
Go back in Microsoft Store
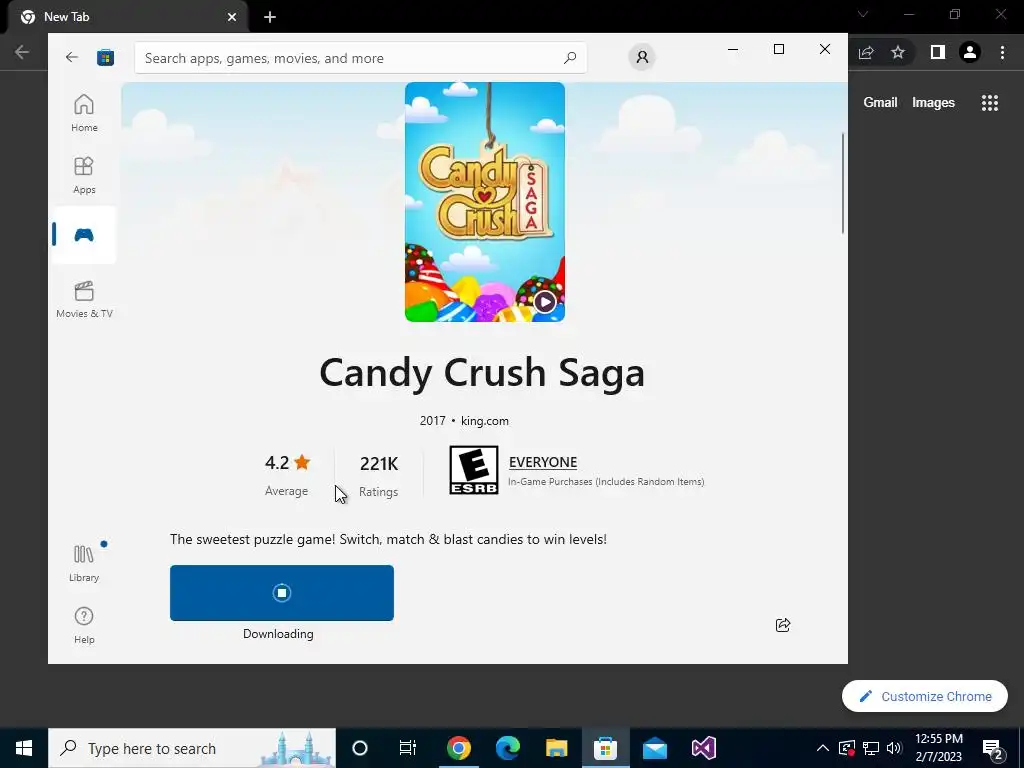(72, 57)
